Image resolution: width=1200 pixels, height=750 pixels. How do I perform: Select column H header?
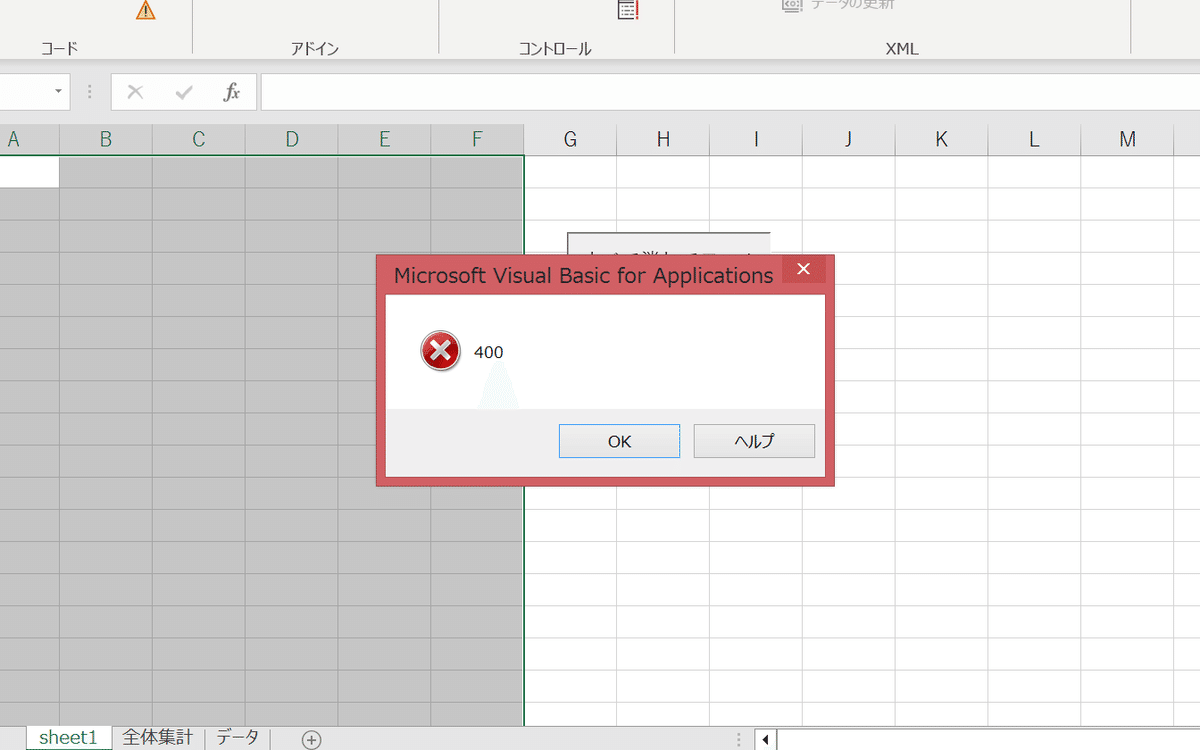(663, 140)
